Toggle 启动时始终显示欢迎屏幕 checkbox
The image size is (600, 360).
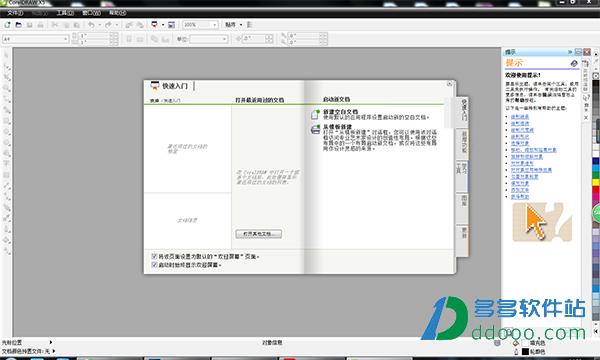coord(154,265)
